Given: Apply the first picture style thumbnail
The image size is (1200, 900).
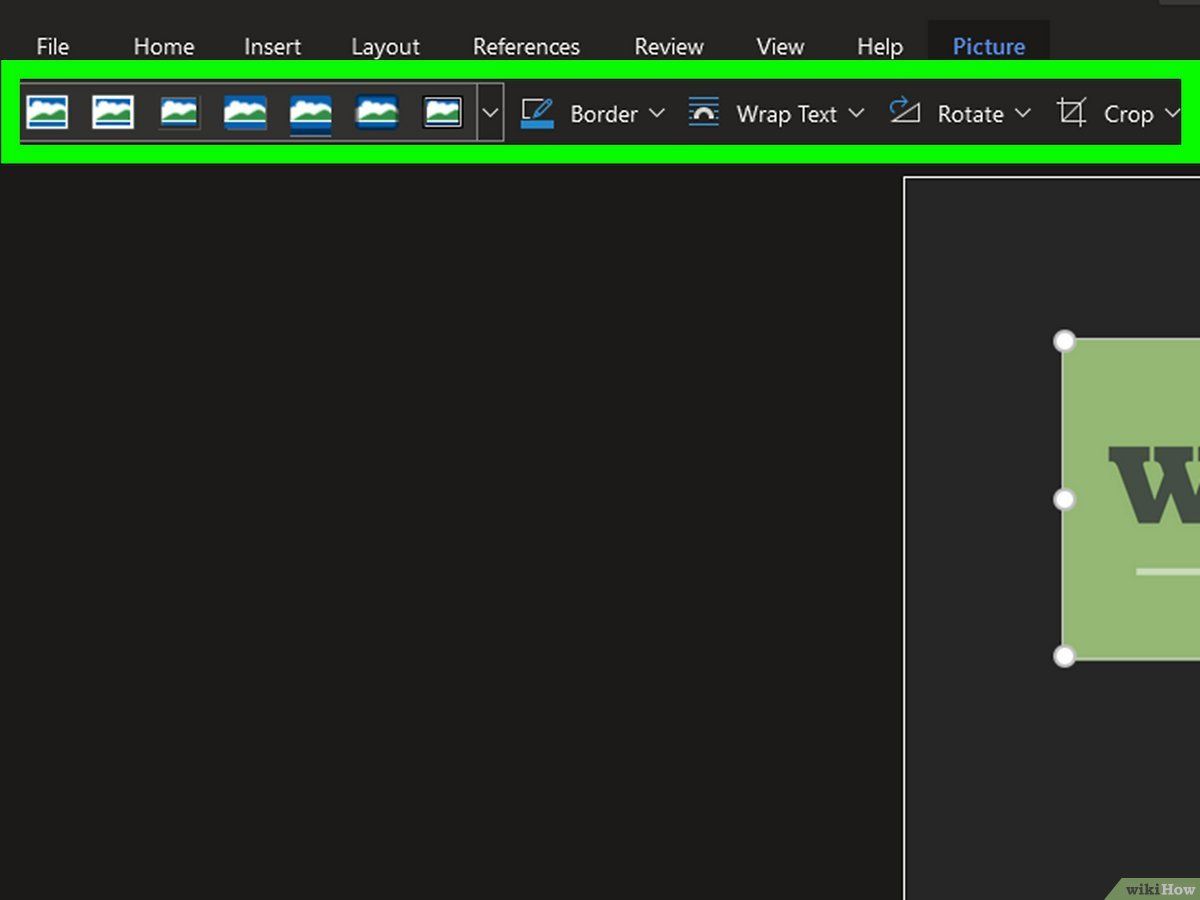Looking at the screenshot, I should tap(47, 112).
